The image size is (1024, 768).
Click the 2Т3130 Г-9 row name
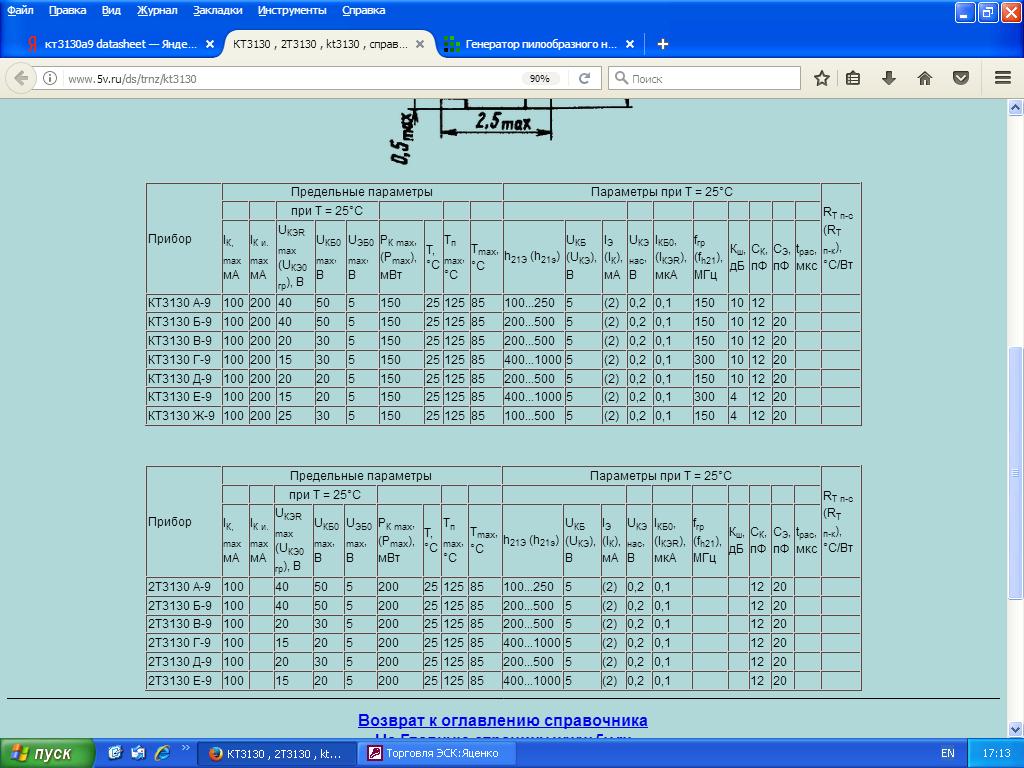pyautogui.click(x=179, y=643)
